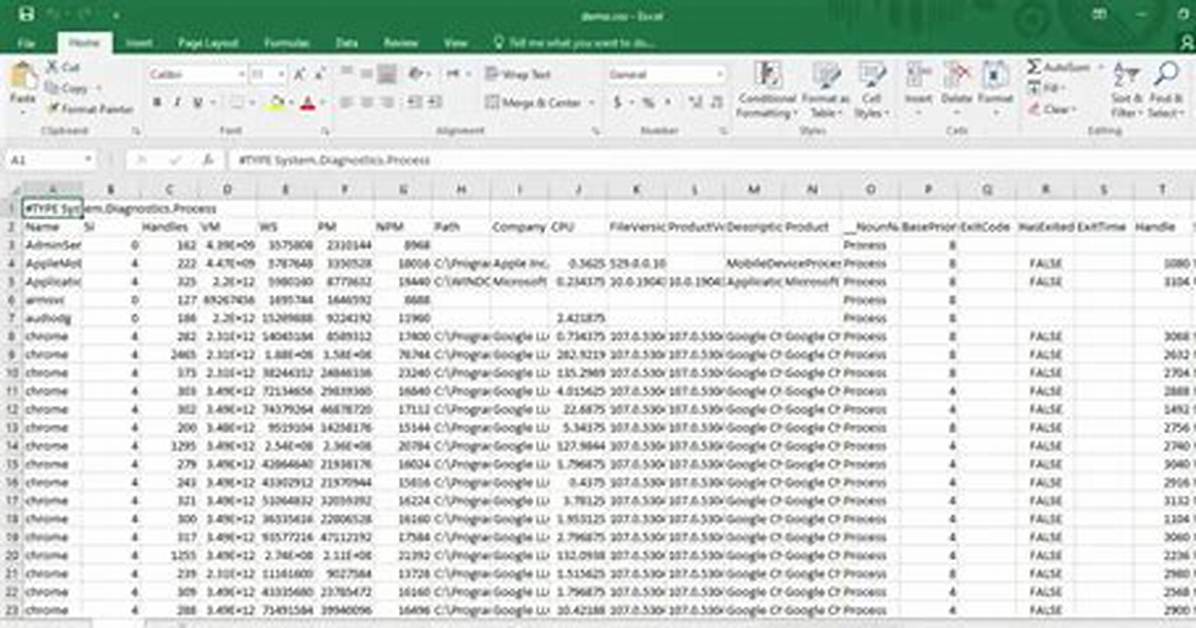This screenshot has height=628, width=1196.
Task: Click Decrease Font Size icon
Action: point(320,74)
